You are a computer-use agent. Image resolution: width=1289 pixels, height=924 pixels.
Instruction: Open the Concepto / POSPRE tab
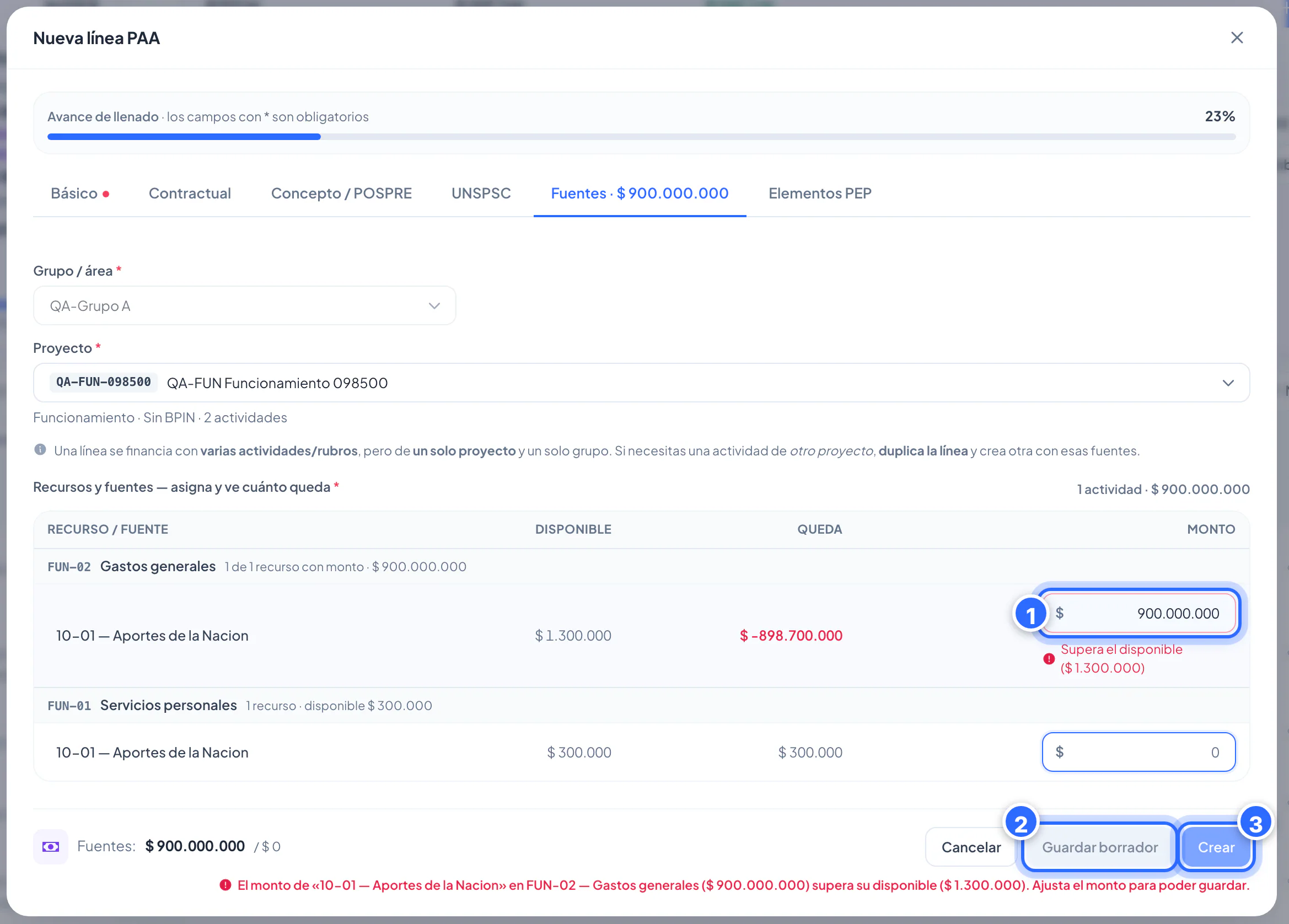point(341,193)
